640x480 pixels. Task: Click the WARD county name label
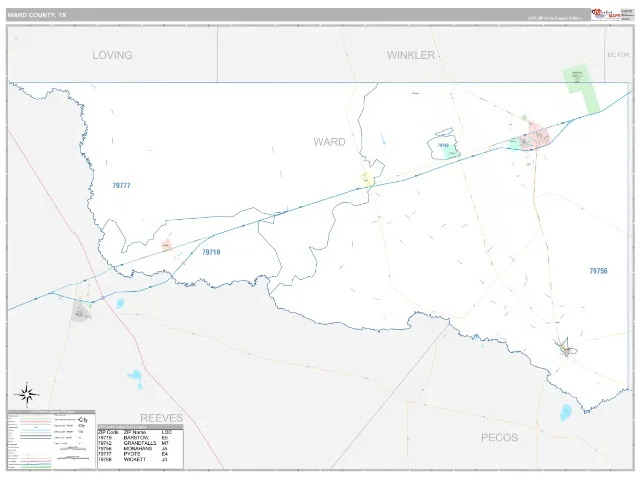[329, 142]
